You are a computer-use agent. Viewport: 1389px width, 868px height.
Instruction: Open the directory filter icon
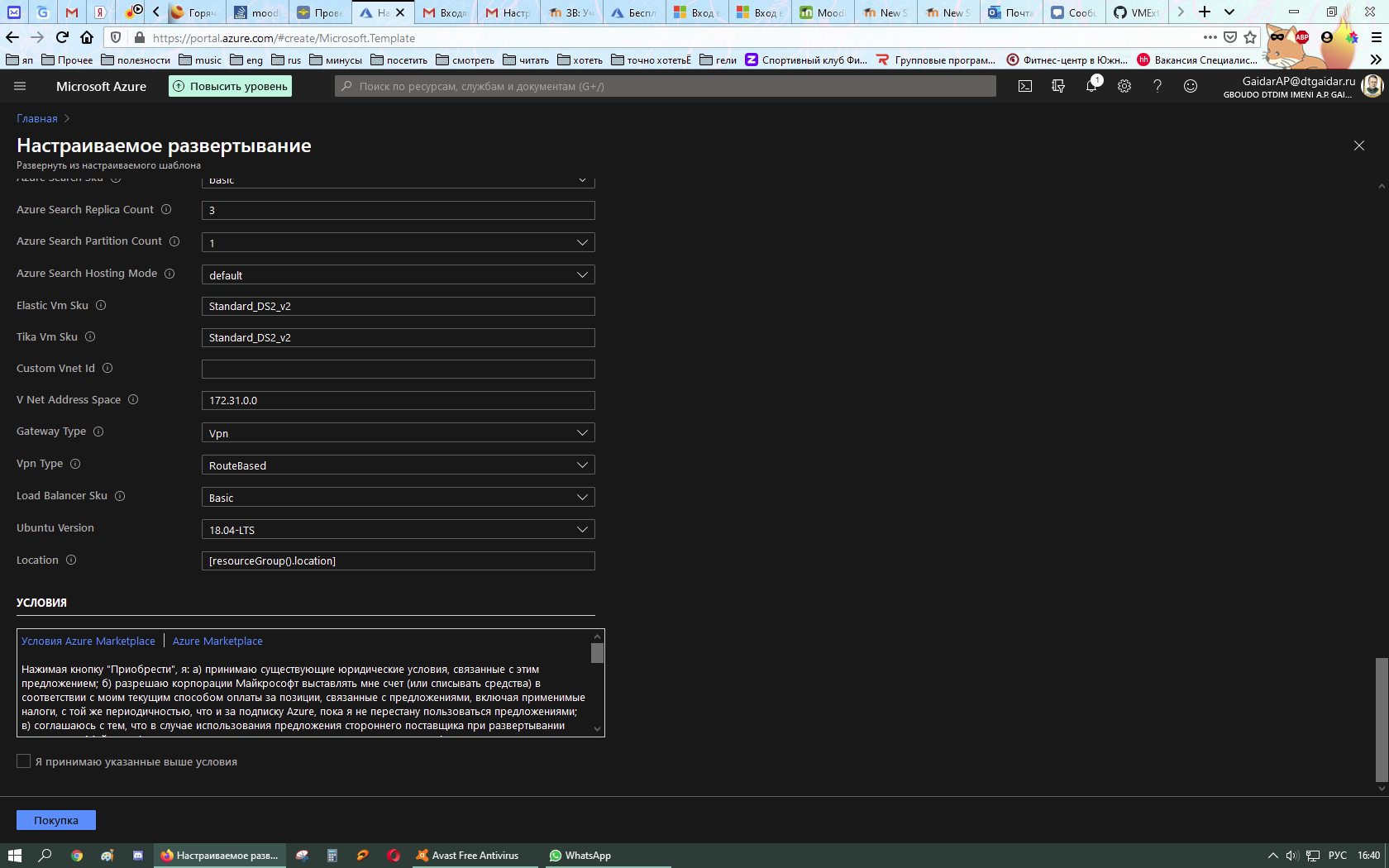click(1058, 86)
